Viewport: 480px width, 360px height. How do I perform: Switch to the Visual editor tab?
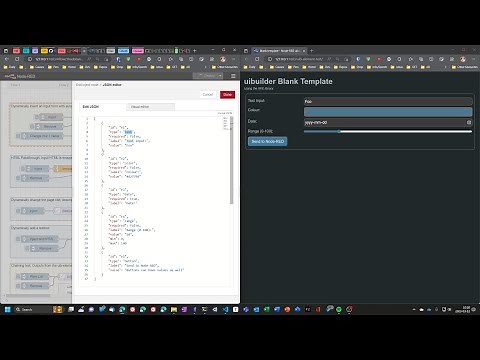[x=151, y=107]
